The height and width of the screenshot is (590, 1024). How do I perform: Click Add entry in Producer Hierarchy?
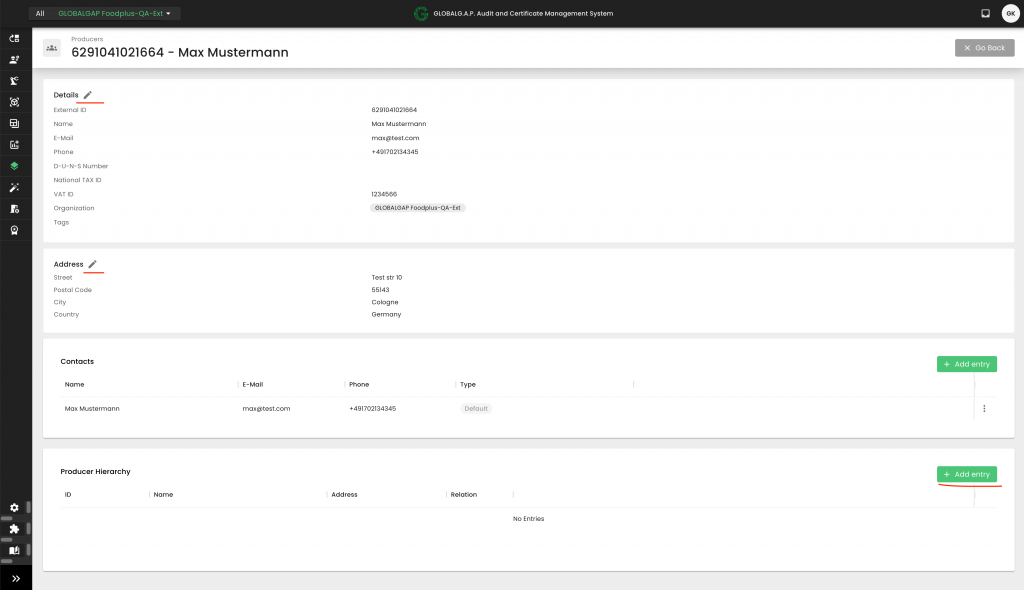coord(966,474)
